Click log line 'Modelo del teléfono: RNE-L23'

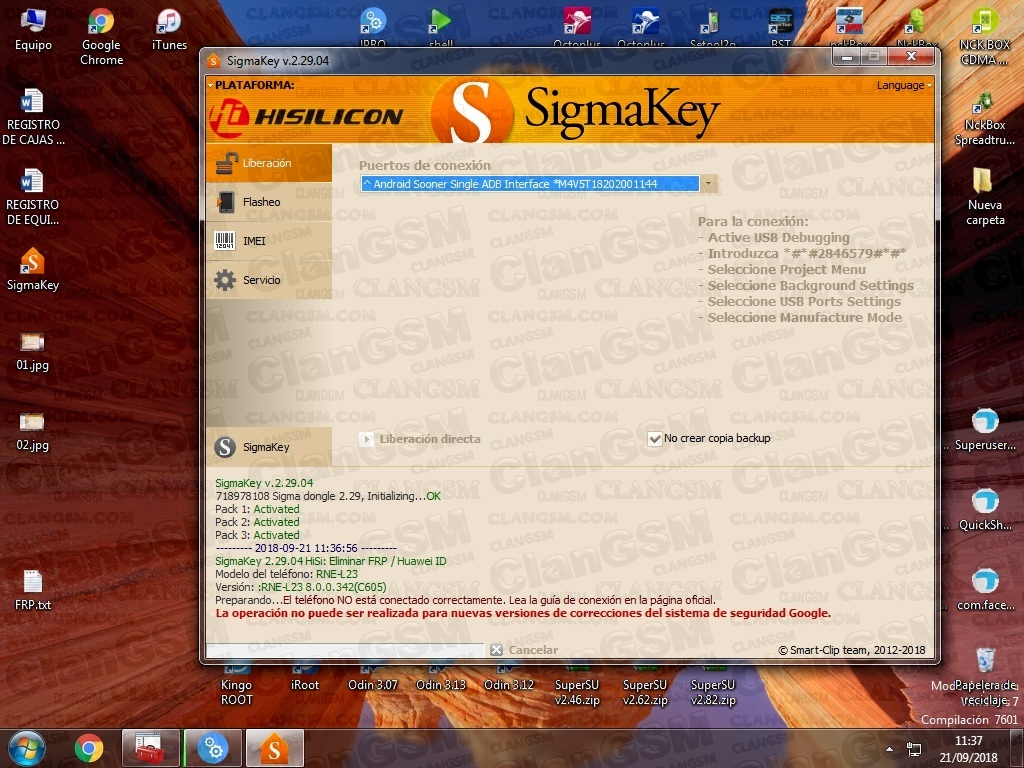(x=287, y=574)
